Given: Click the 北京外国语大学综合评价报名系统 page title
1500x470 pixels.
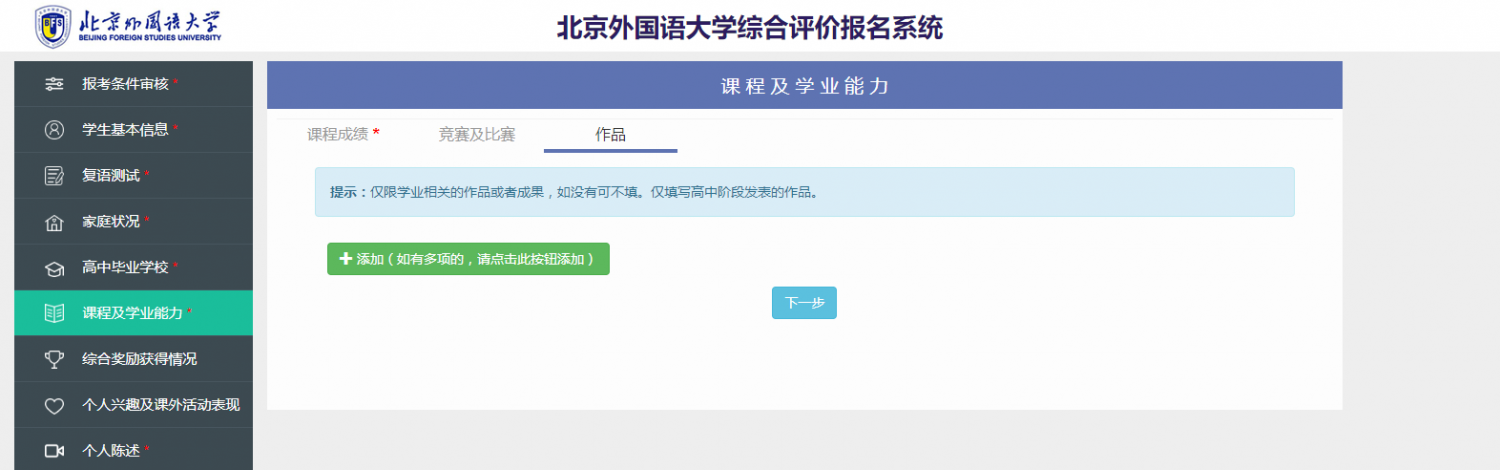Looking at the screenshot, I should (749, 27).
